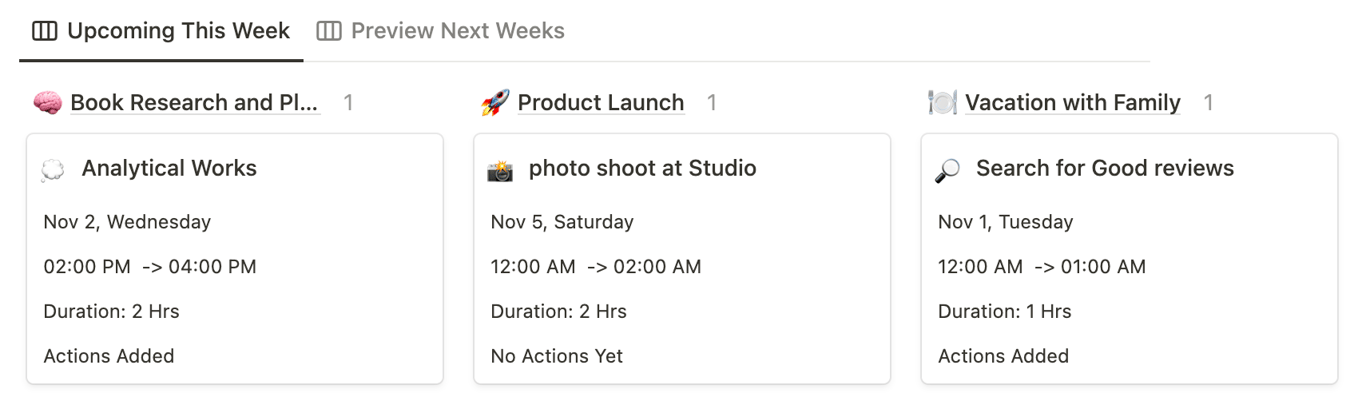Open the Analytical Works card title
Viewport: 1366px width, 409px height.
[x=169, y=168]
